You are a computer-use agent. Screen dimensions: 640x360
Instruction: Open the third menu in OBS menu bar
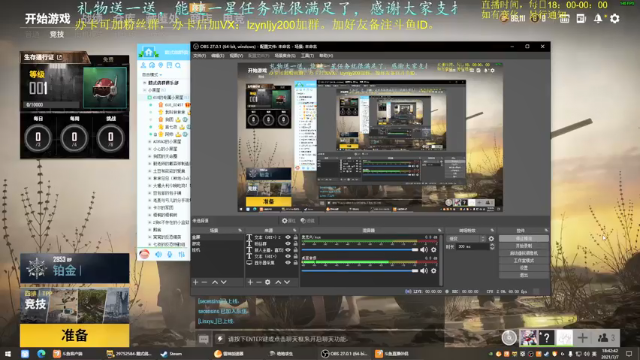pyautogui.click(x=236, y=56)
